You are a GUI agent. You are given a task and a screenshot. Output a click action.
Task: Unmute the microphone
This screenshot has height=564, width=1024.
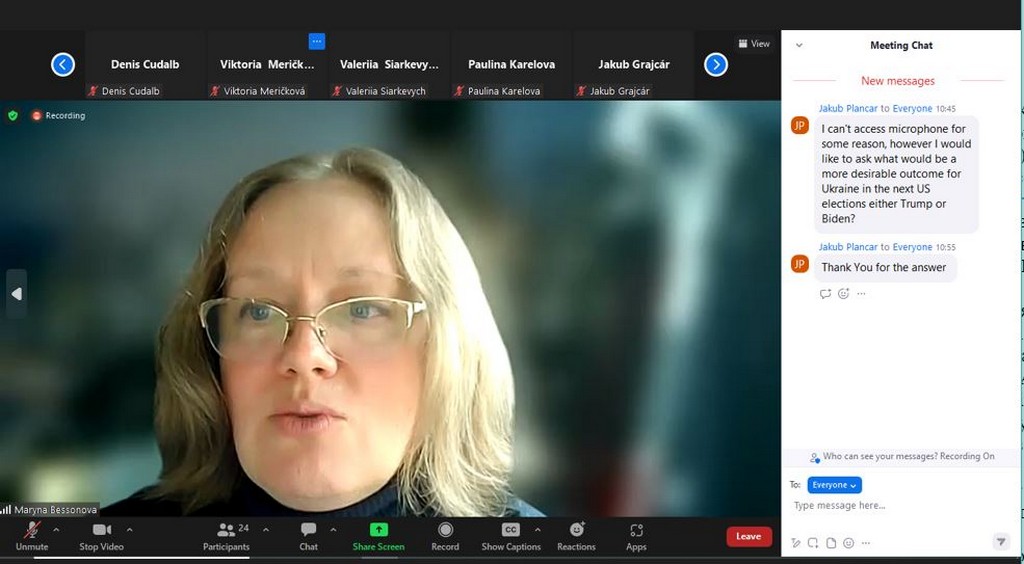tap(32, 535)
